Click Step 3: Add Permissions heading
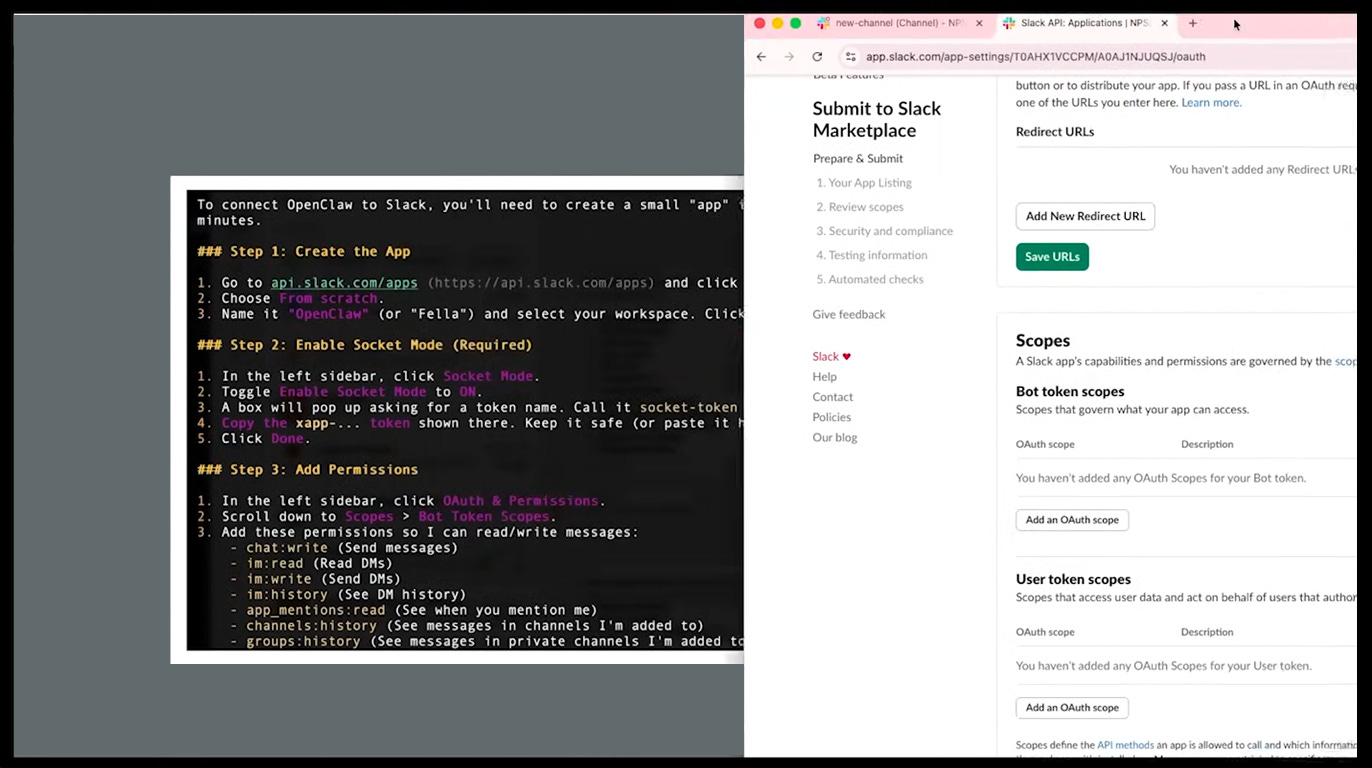 click(x=308, y=470)
